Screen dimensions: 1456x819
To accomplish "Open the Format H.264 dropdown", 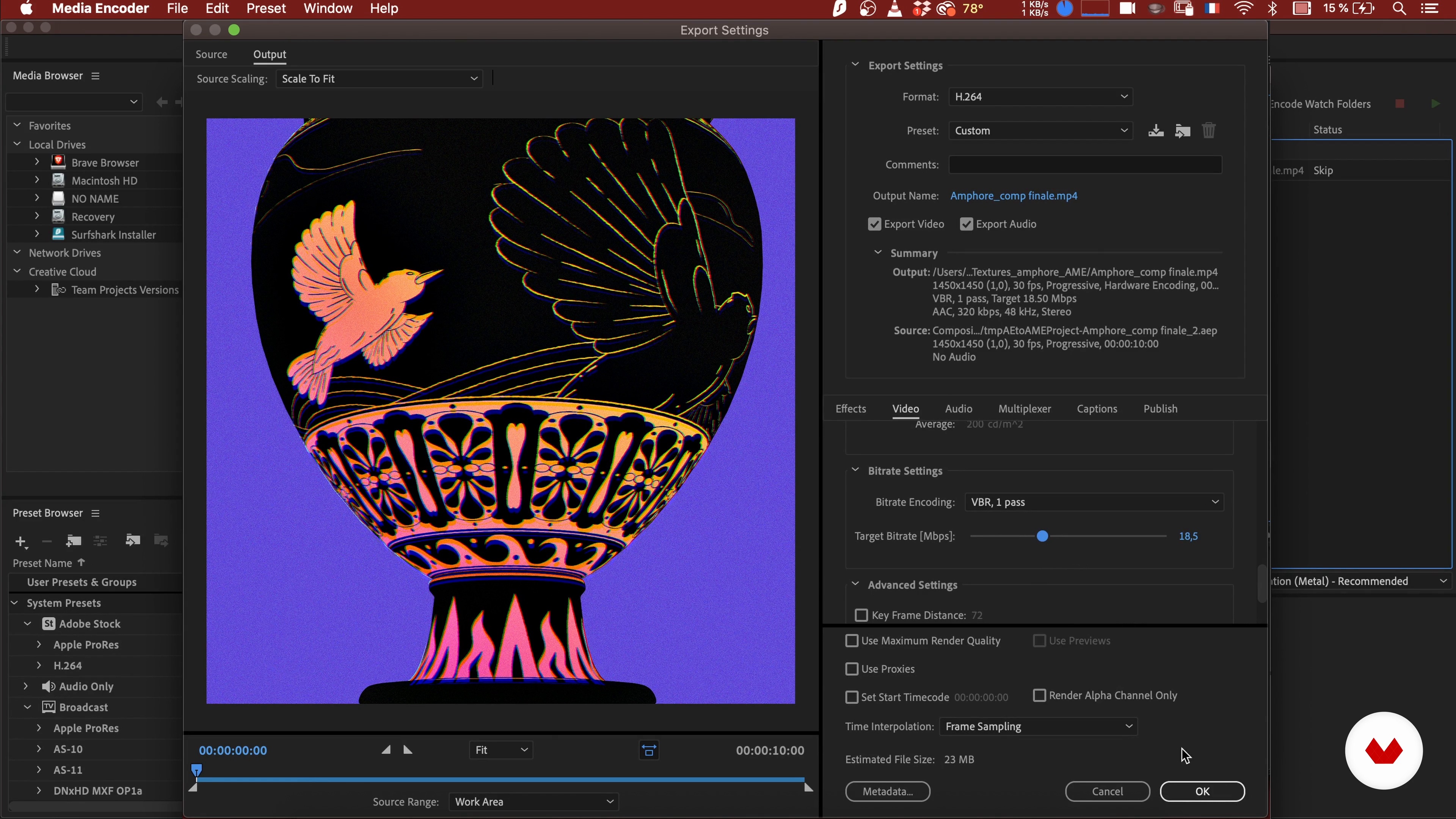I will click(1040, 97).
